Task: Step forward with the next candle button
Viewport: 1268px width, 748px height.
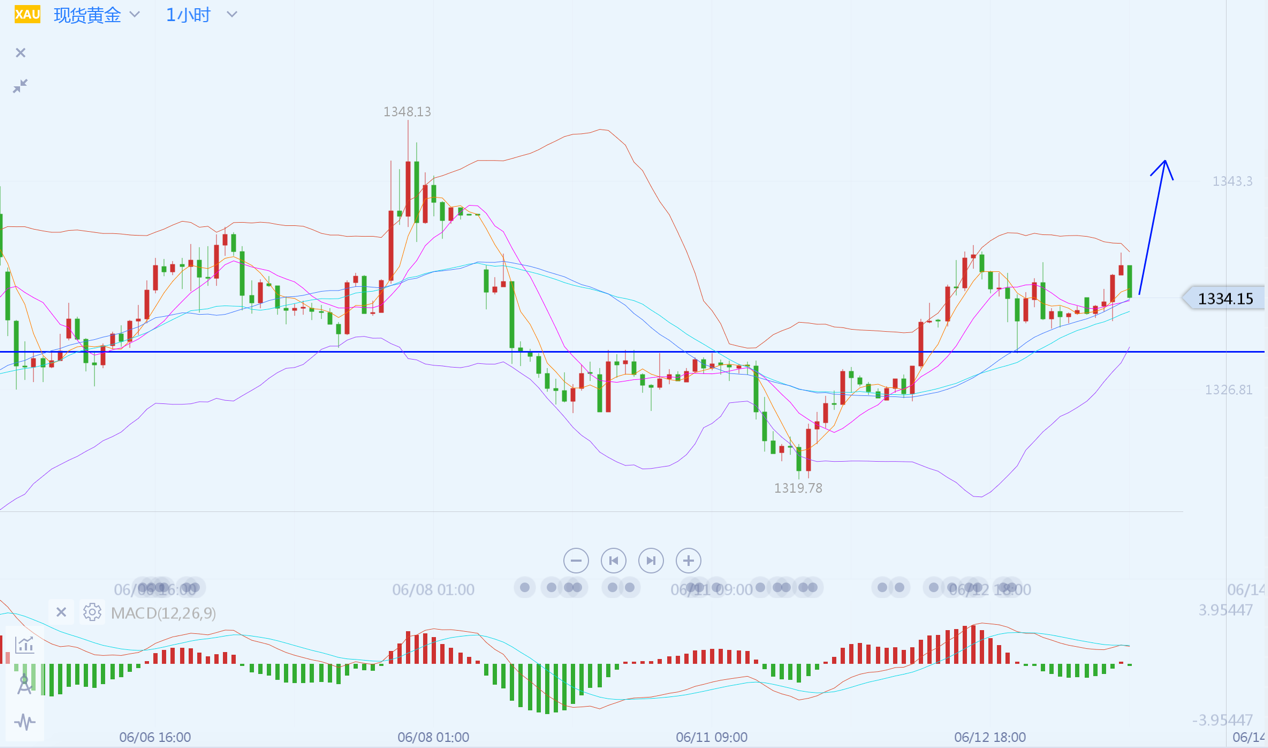Action: [x=651, y=561]
